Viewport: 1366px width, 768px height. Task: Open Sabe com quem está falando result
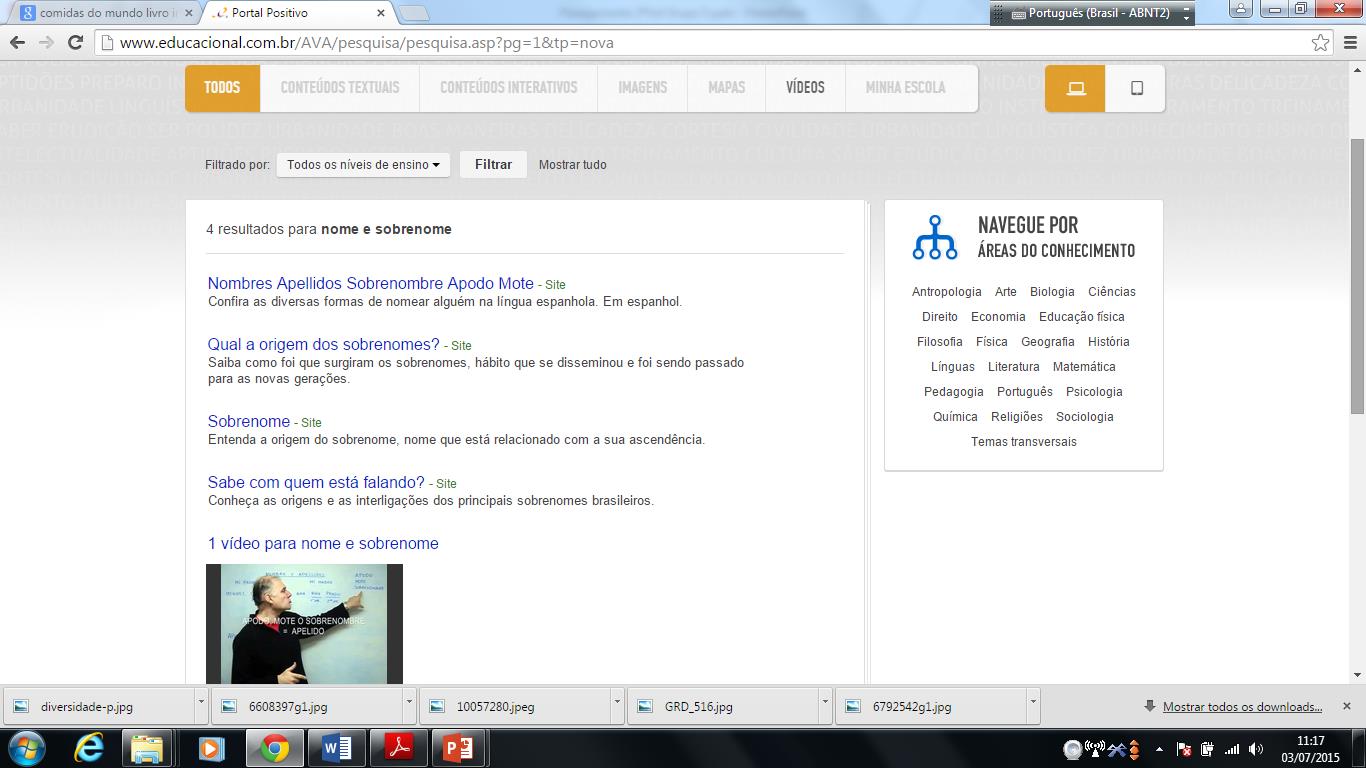pyautogui.click(x=316, y=482)
